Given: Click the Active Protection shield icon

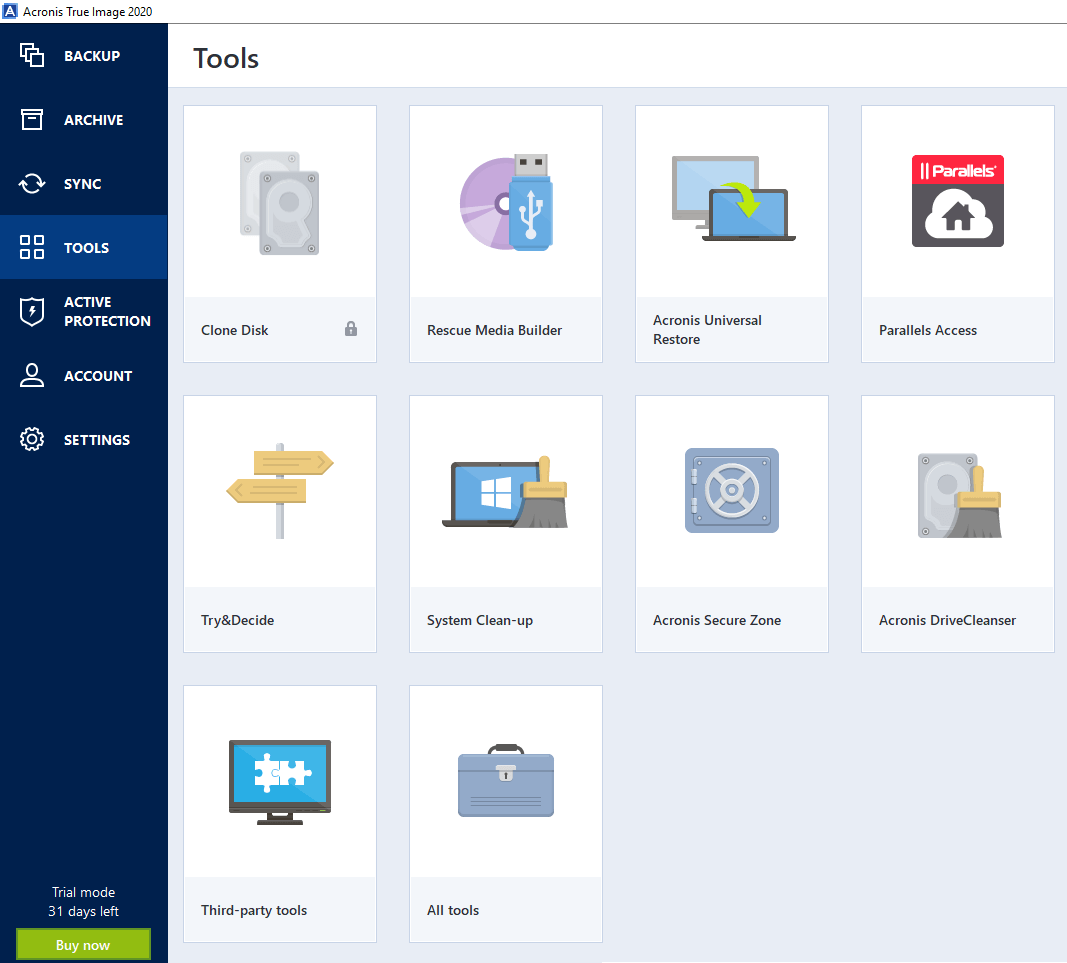Looking at the screenshot, I should coord(31,312).
